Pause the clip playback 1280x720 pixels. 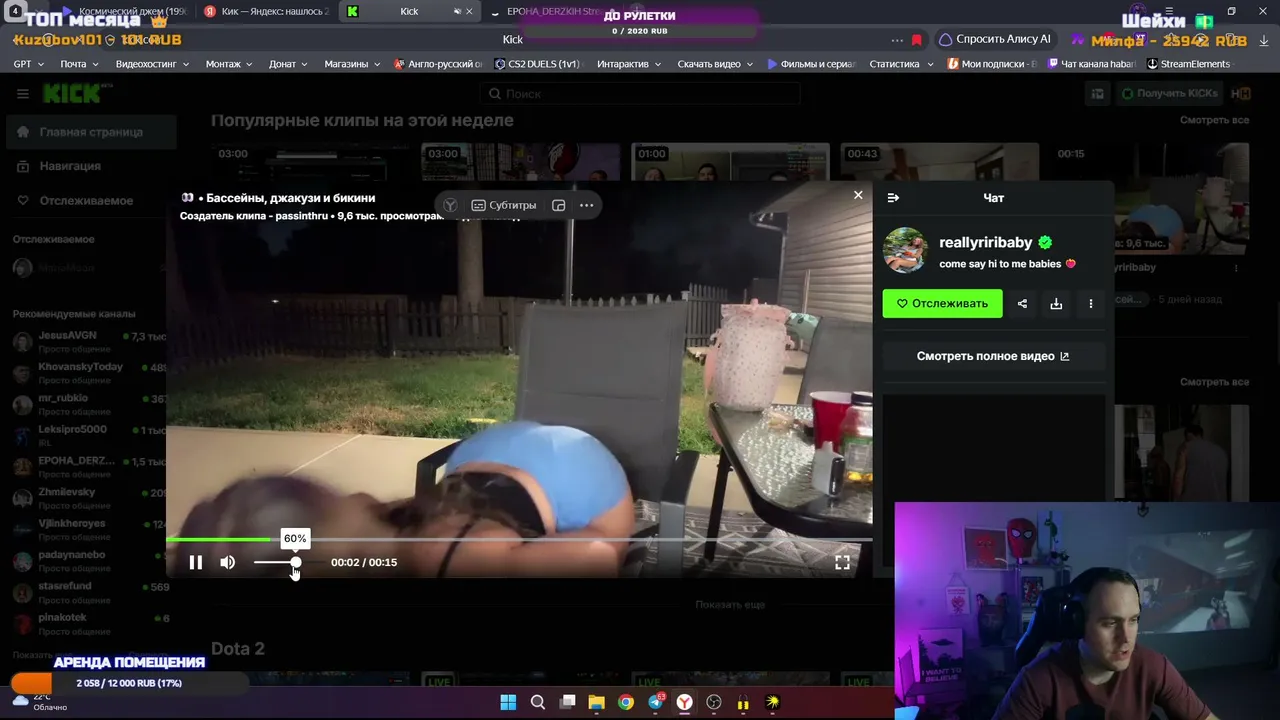[196, 562]
